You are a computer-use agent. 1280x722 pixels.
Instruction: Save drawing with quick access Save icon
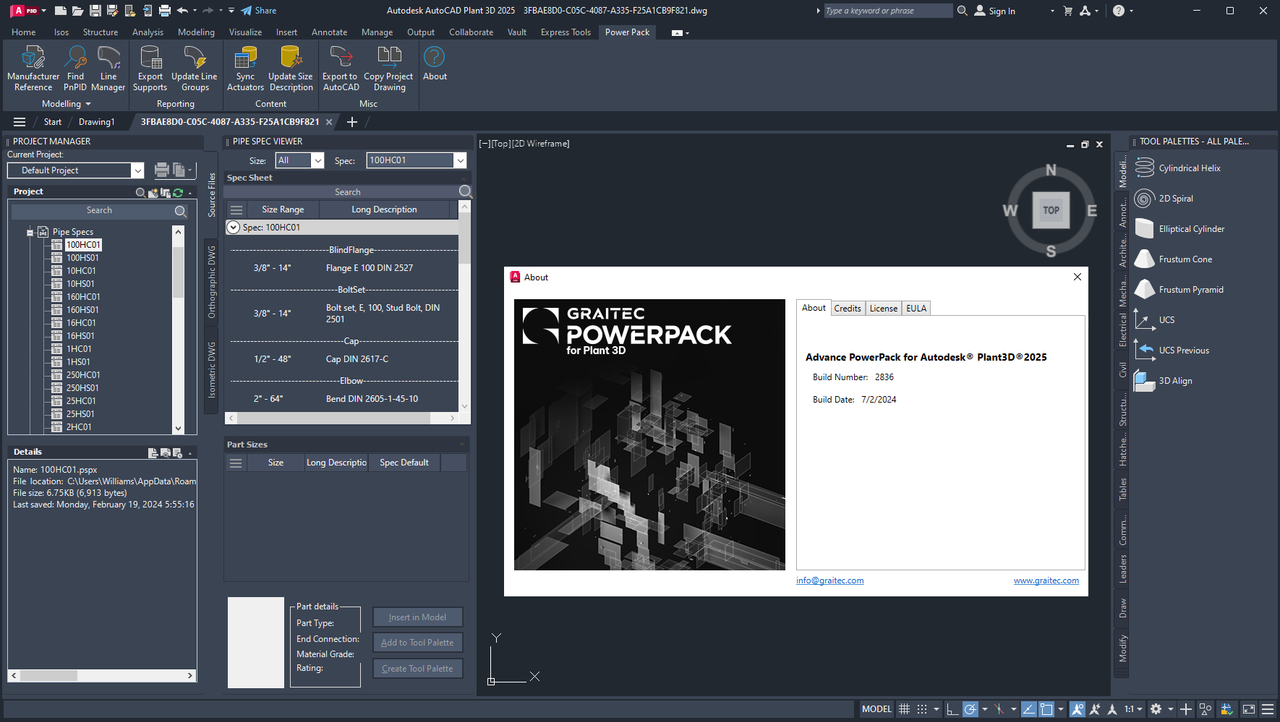pos(95,10)
